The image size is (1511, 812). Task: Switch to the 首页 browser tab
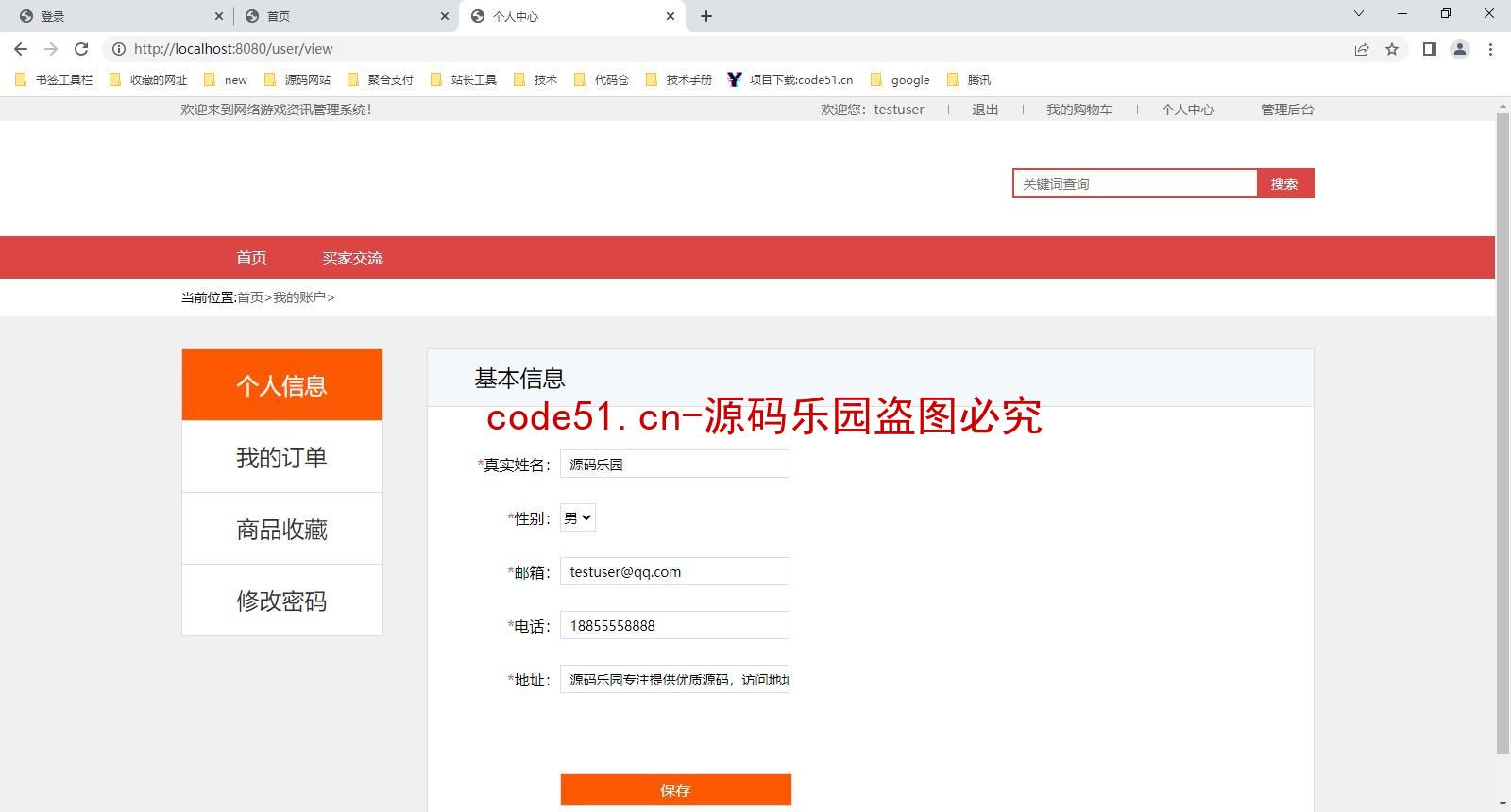(x=345, y=16)
